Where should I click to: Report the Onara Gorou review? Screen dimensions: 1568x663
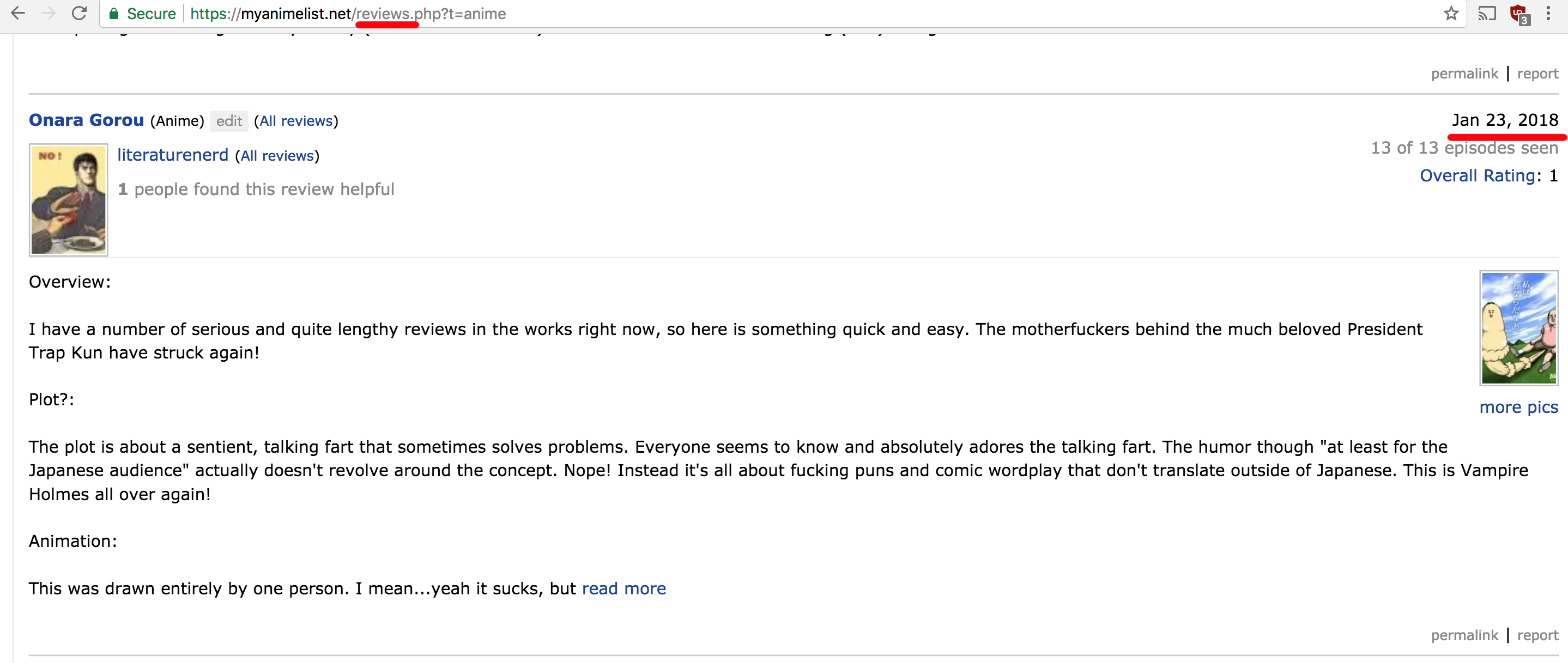click(1537, 635)
